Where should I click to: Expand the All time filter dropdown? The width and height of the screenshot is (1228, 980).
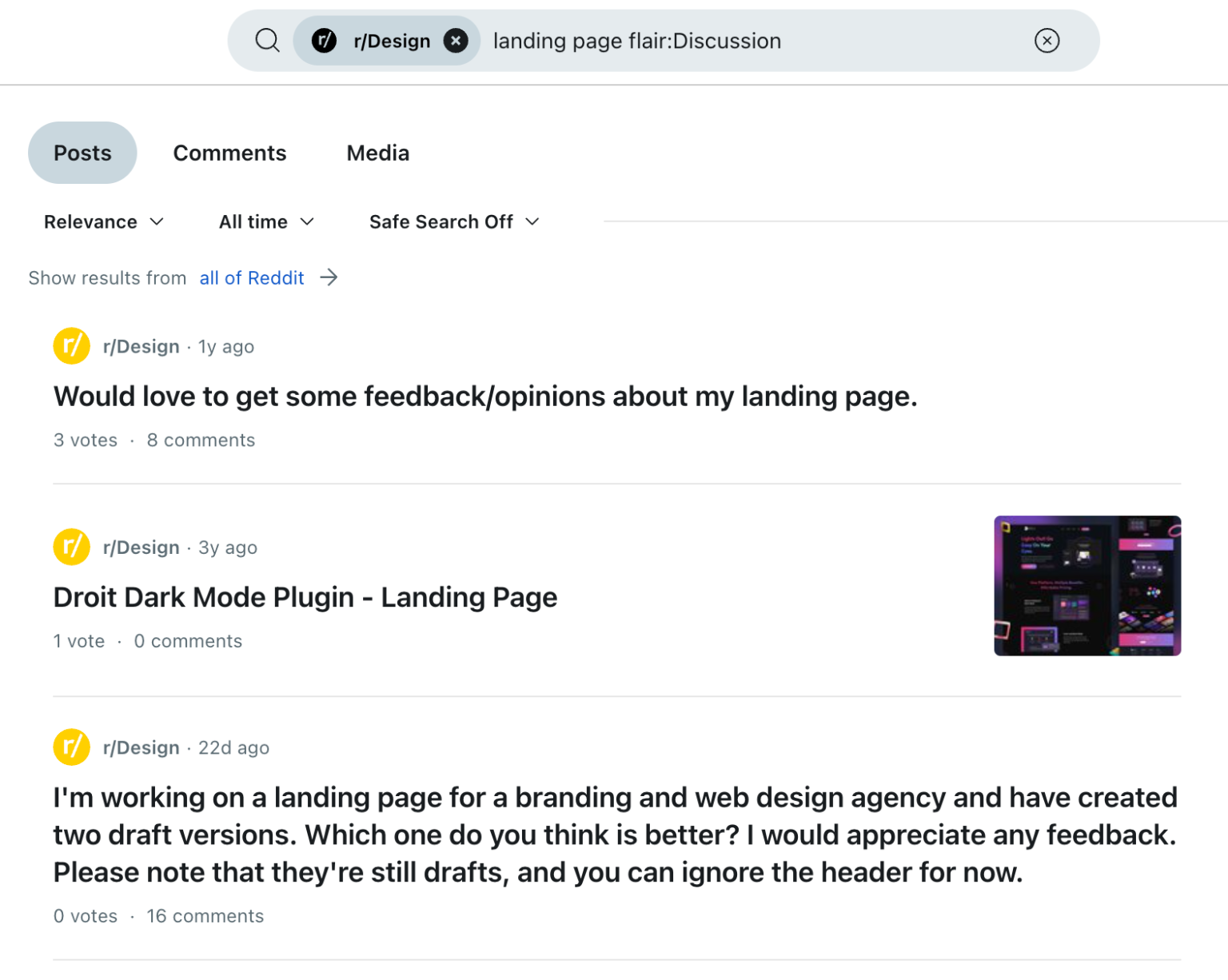click(x=265, y=221)
